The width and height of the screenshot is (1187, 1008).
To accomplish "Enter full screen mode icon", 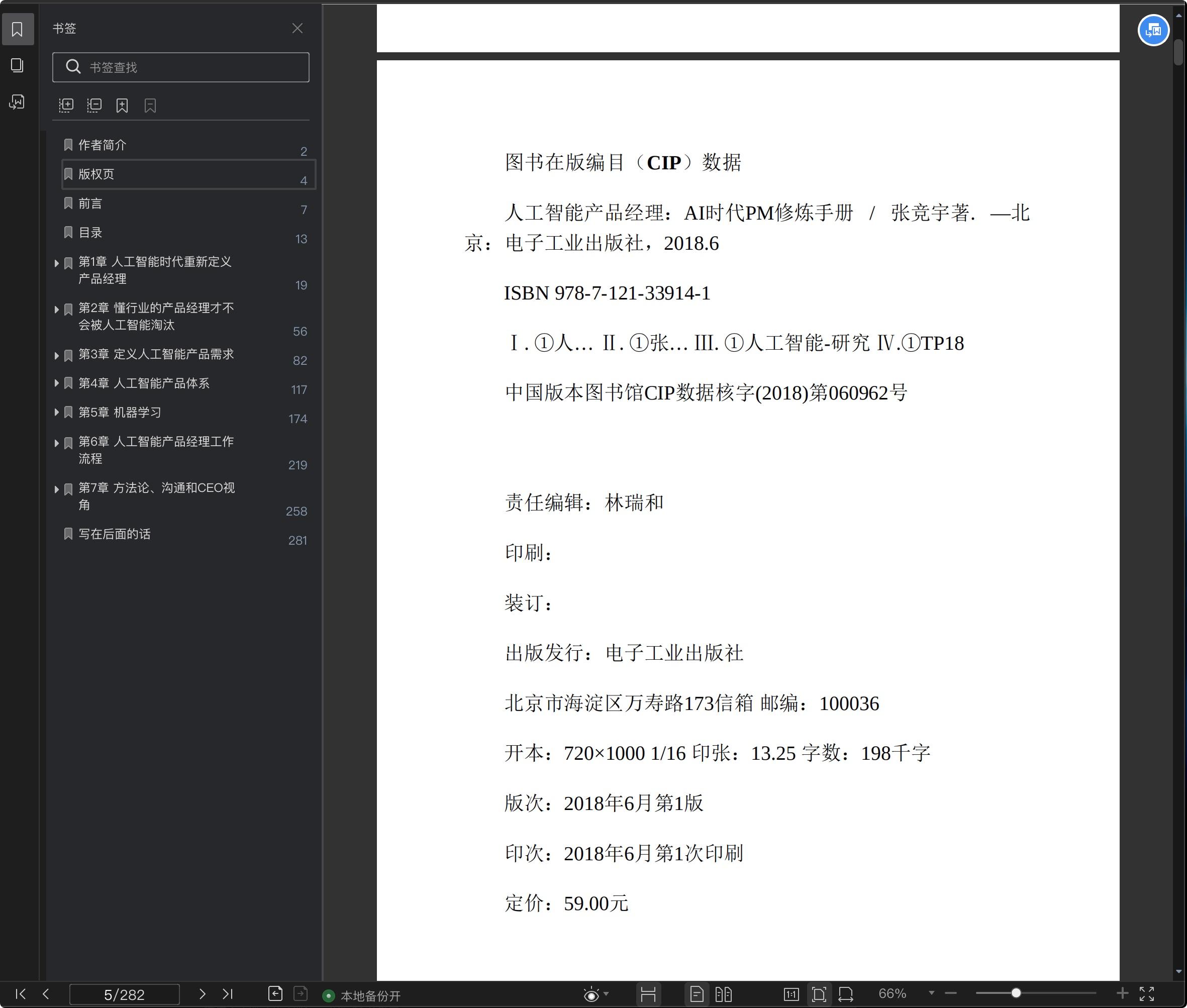I will [x=1147, y=994].
